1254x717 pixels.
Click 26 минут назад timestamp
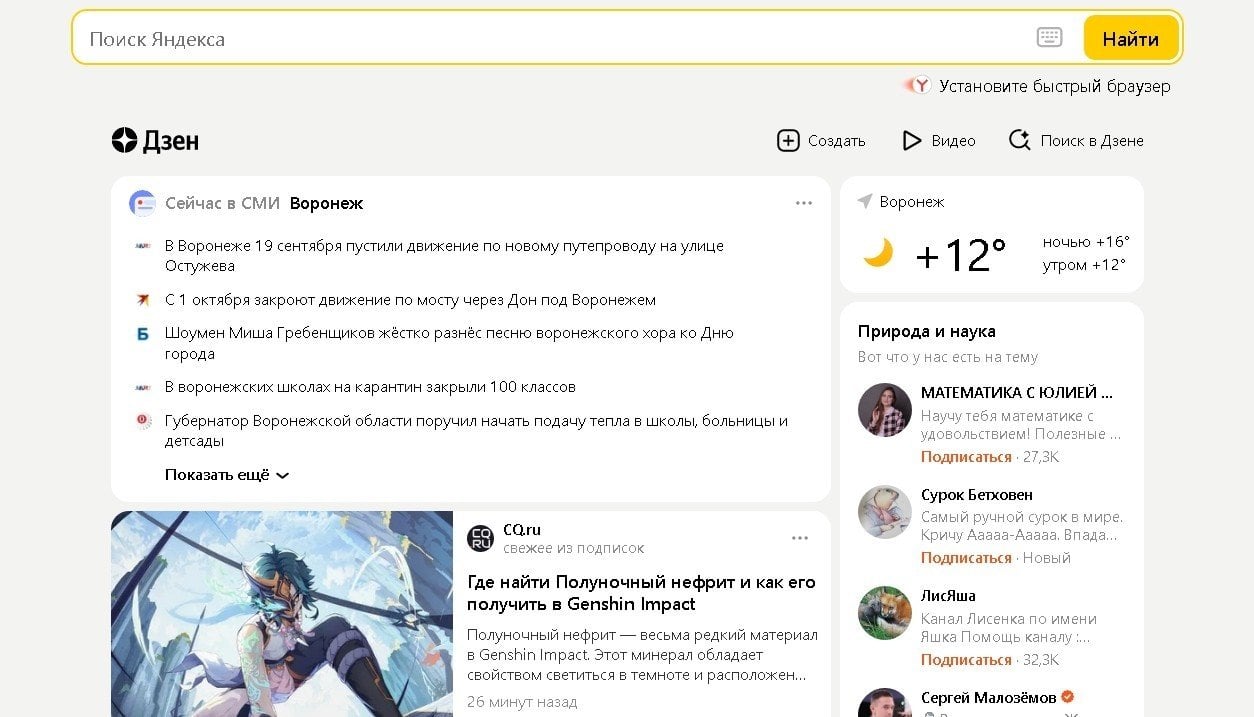coord(522,702)
